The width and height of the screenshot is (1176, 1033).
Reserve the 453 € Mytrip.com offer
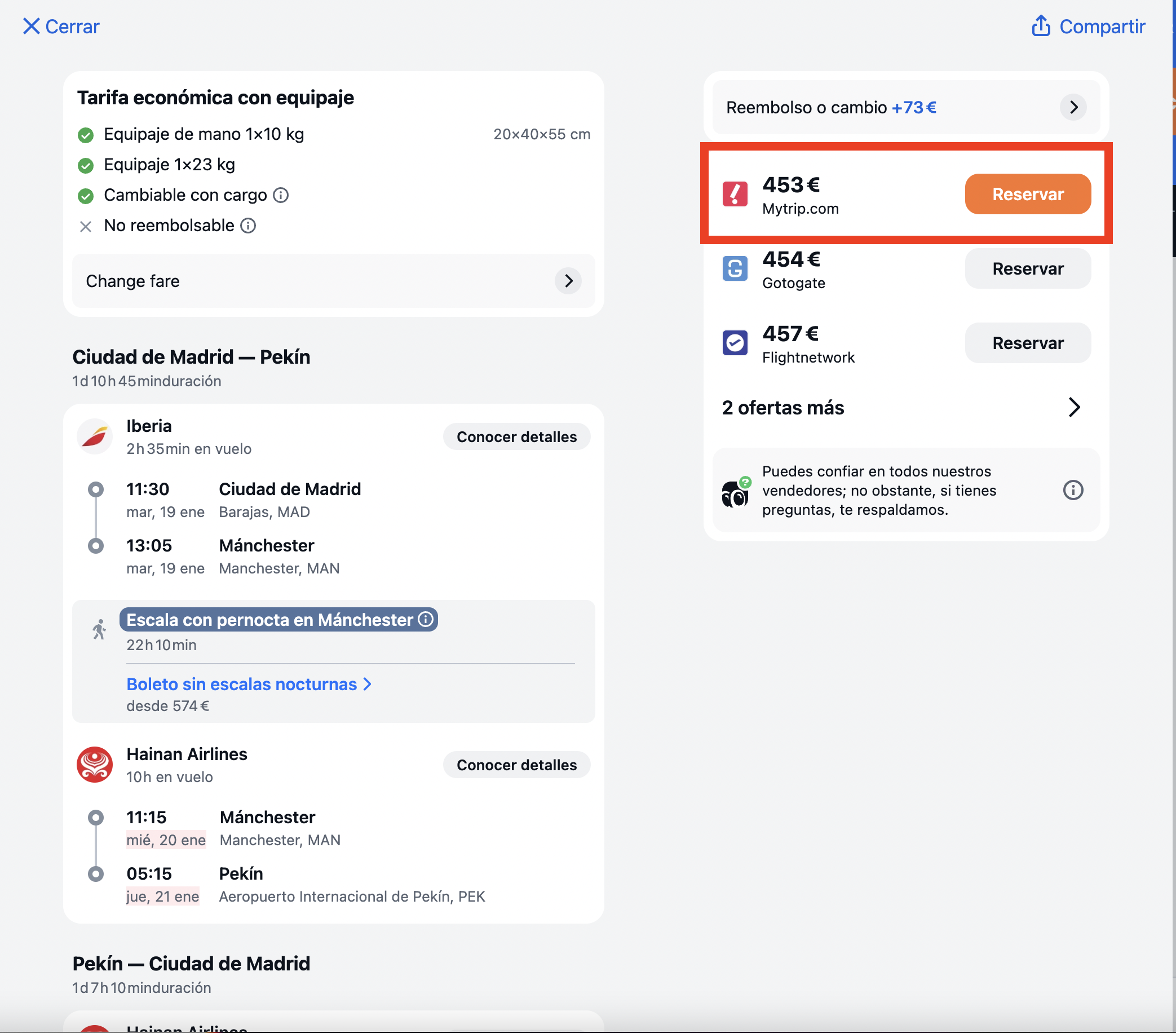(1028, 194)
